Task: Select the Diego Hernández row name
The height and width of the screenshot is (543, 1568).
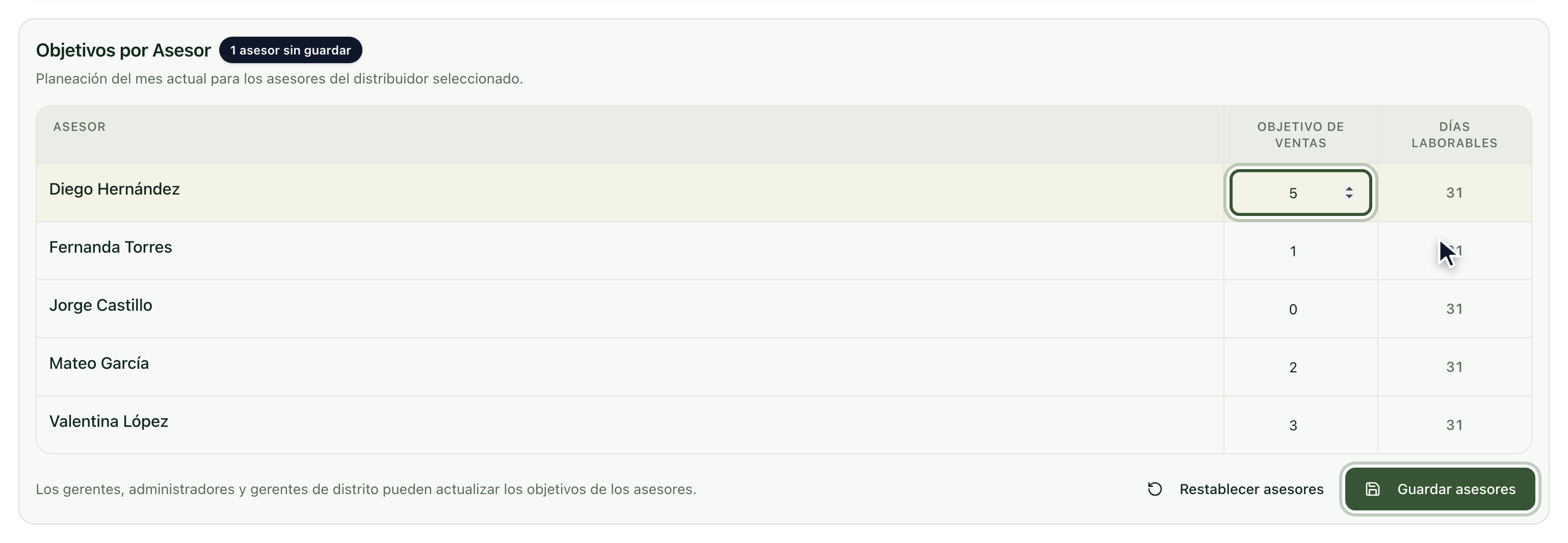Action: (x=114, y=189)
